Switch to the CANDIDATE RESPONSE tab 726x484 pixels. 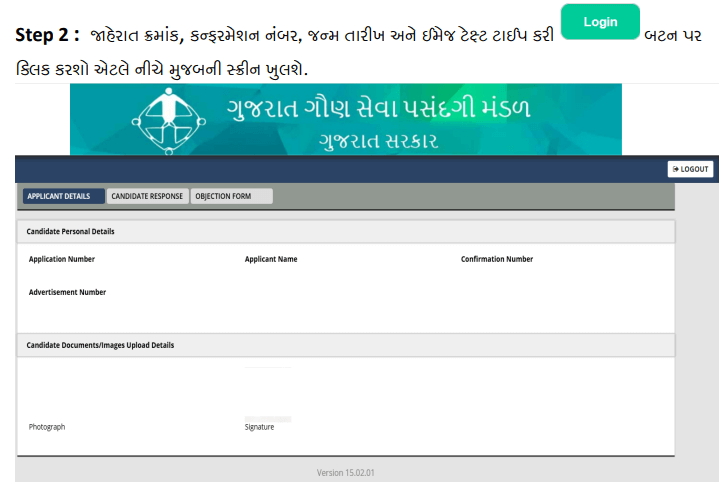pyautogui.click(x=147, y=196)
